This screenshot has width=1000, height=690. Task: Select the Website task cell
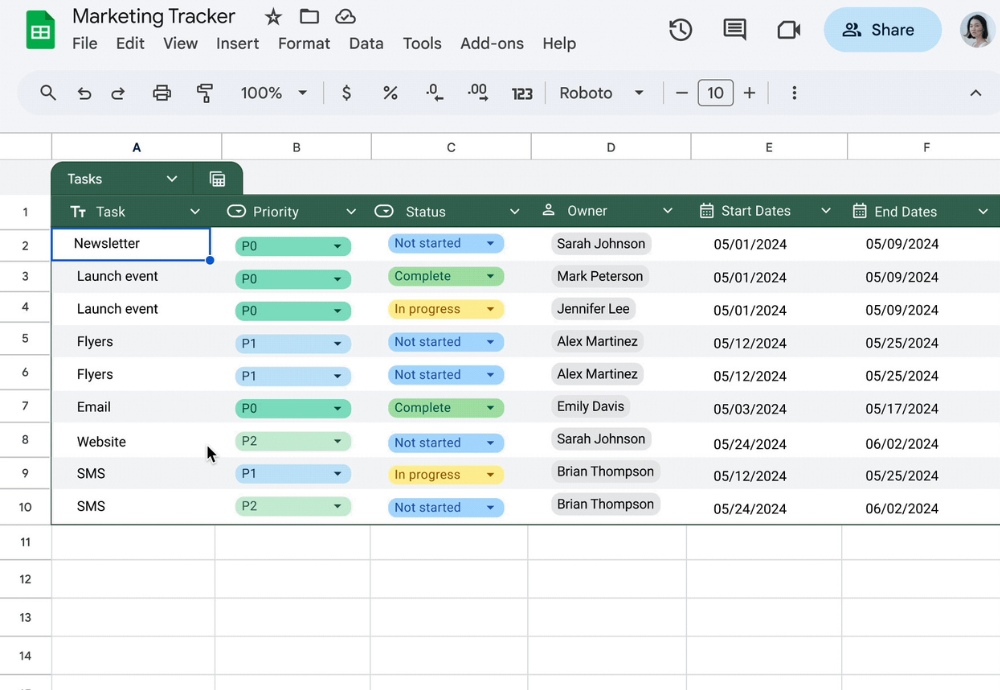coord(133,441)
